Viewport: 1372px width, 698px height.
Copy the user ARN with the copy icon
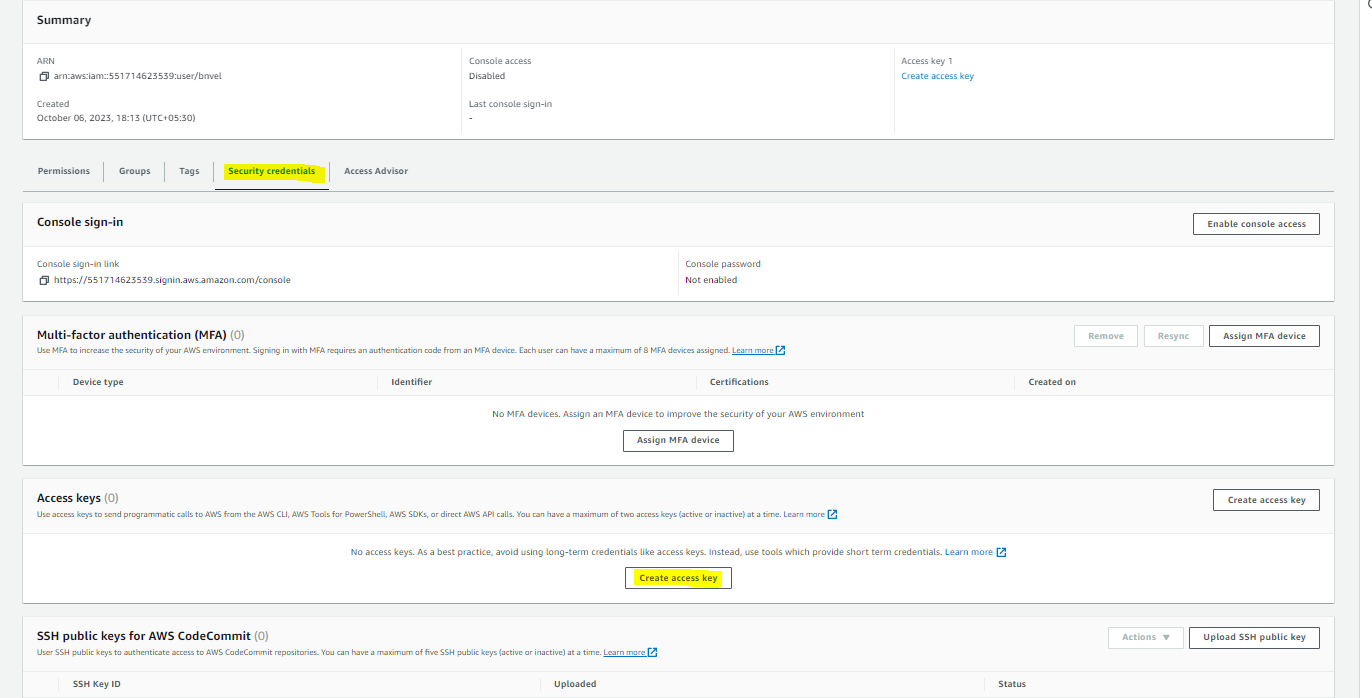[44, 77]
